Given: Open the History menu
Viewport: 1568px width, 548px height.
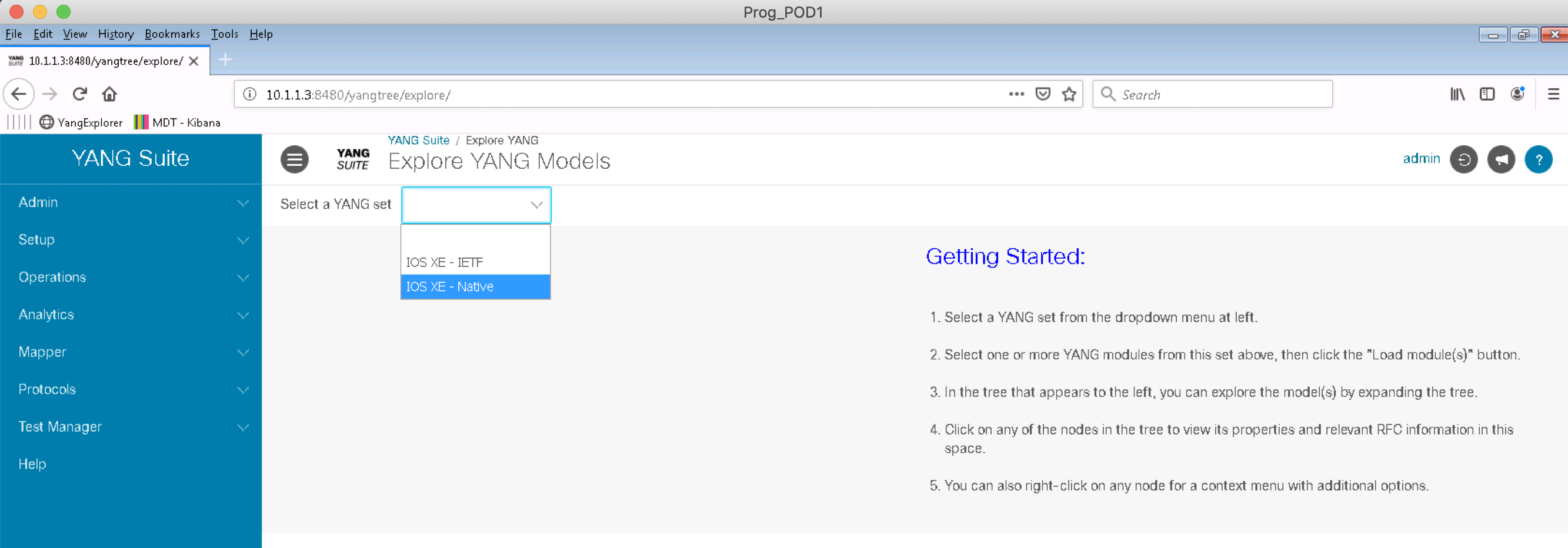Looking at the screenshot, I should pyautogui.click(x=116, y=34).
